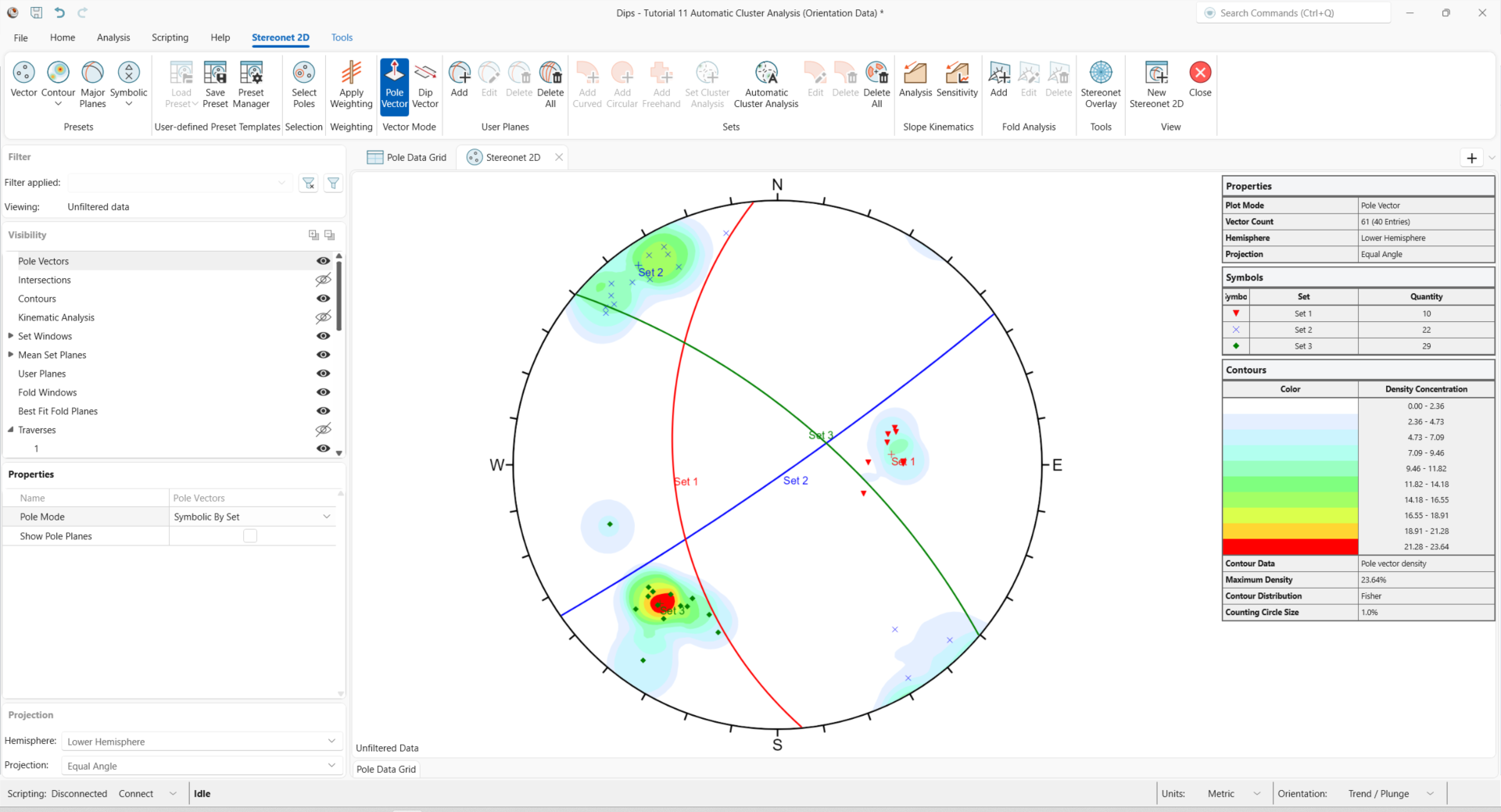Image resolution: width=1501 pixels, height=812 pixels.
Task: Clear the applied filter icon
Action: click(309, 183)
